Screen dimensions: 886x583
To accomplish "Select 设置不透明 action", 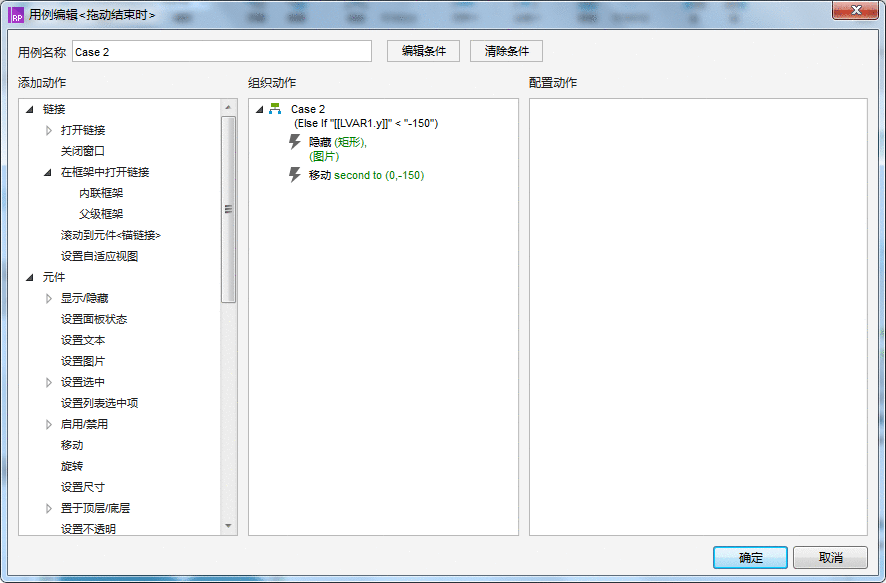I will pyautogui.click(x=88, y=529).
